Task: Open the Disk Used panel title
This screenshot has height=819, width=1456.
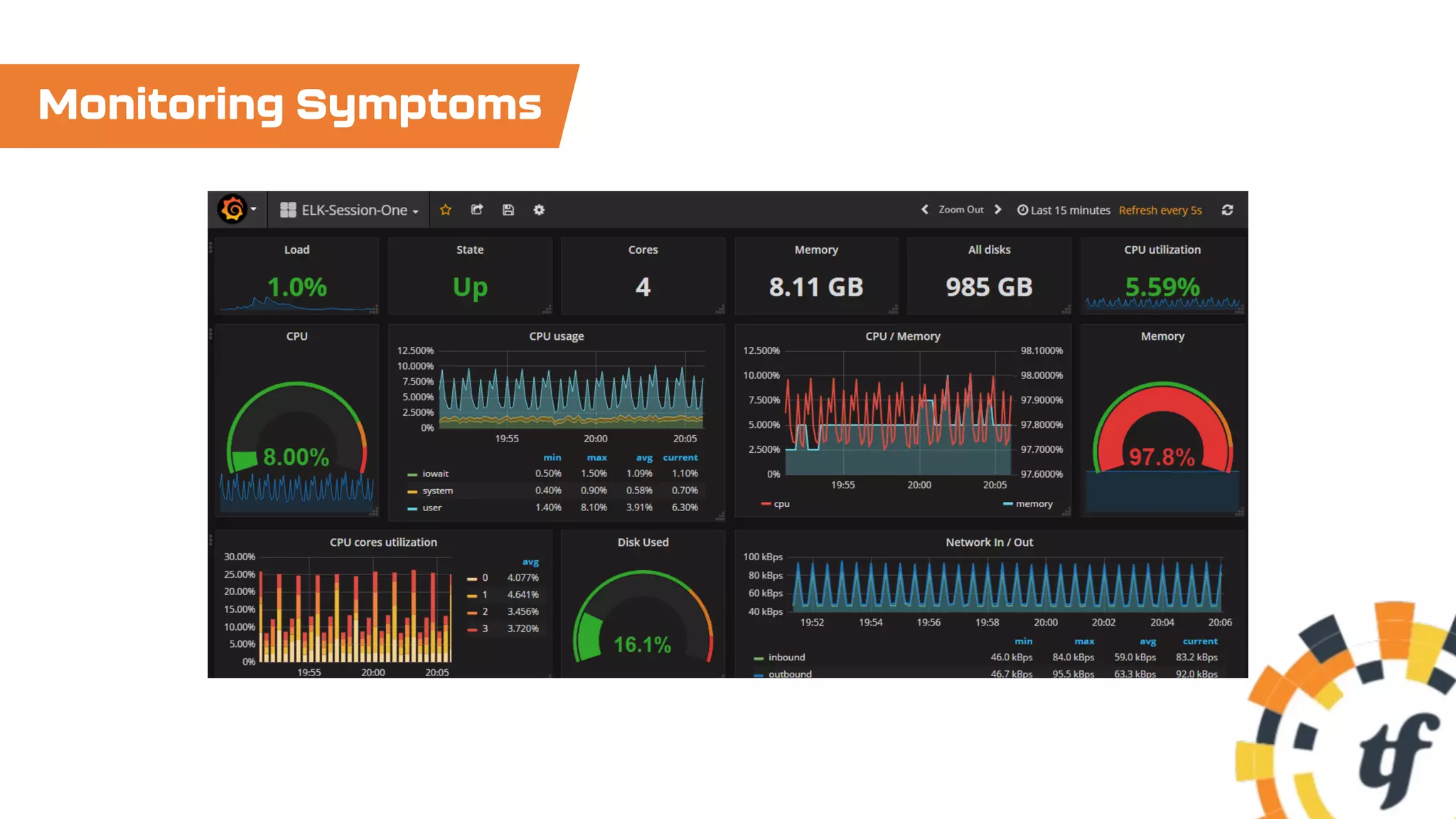Action: [643, 542]
